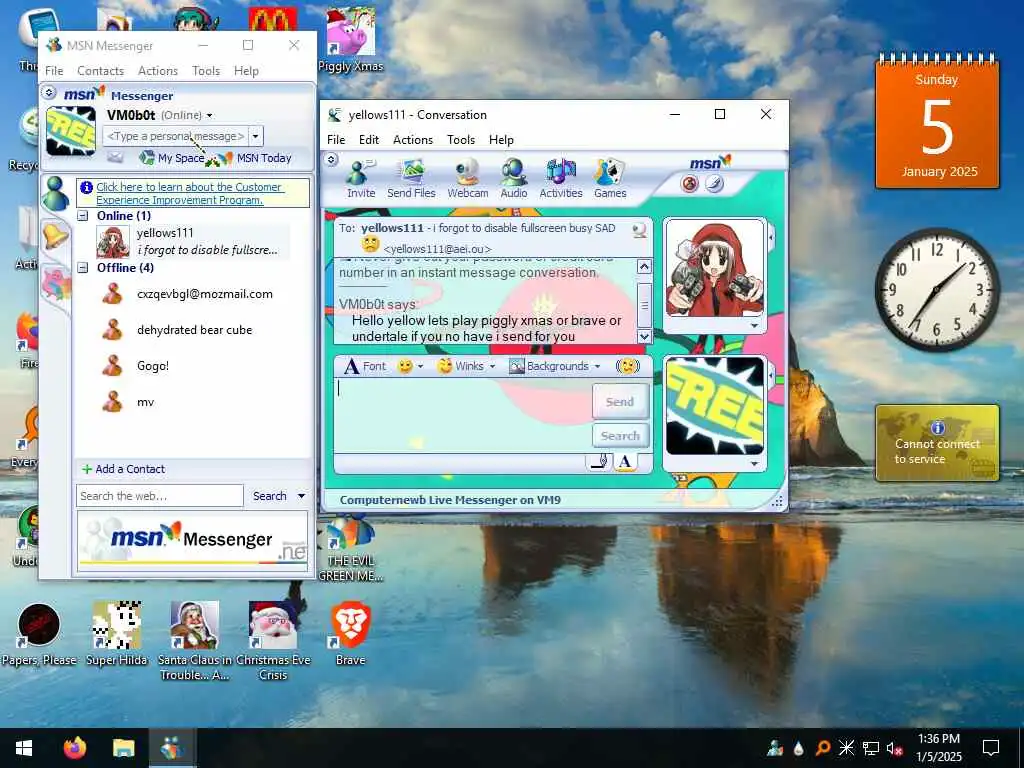The width and height of the screenshot is (1024, 768).
Task: Click the webcam icon beside yellows111 name
Action: (640, 229)
